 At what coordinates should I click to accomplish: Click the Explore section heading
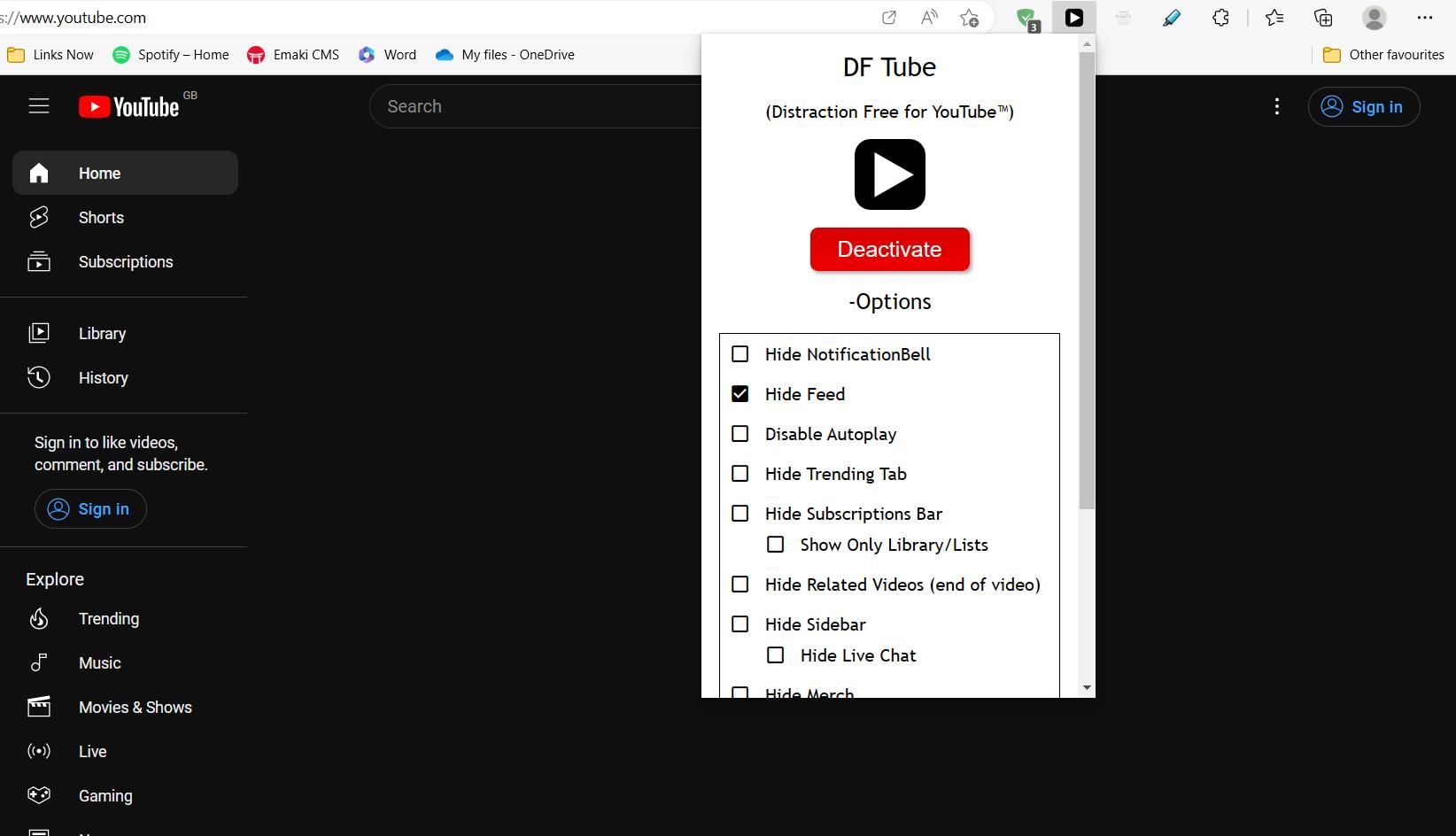55,579
